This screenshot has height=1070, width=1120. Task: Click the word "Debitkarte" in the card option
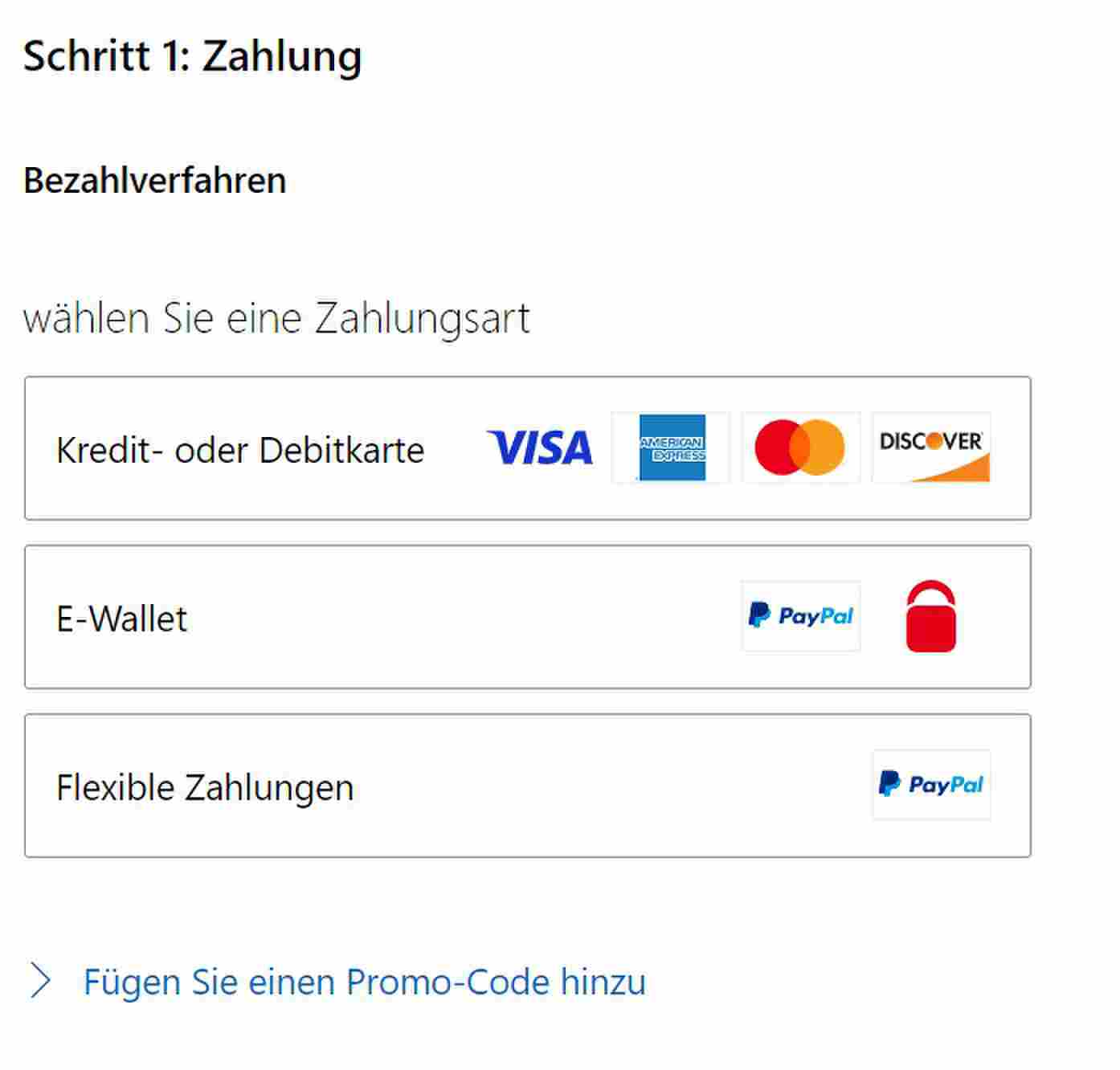point(341,450)
